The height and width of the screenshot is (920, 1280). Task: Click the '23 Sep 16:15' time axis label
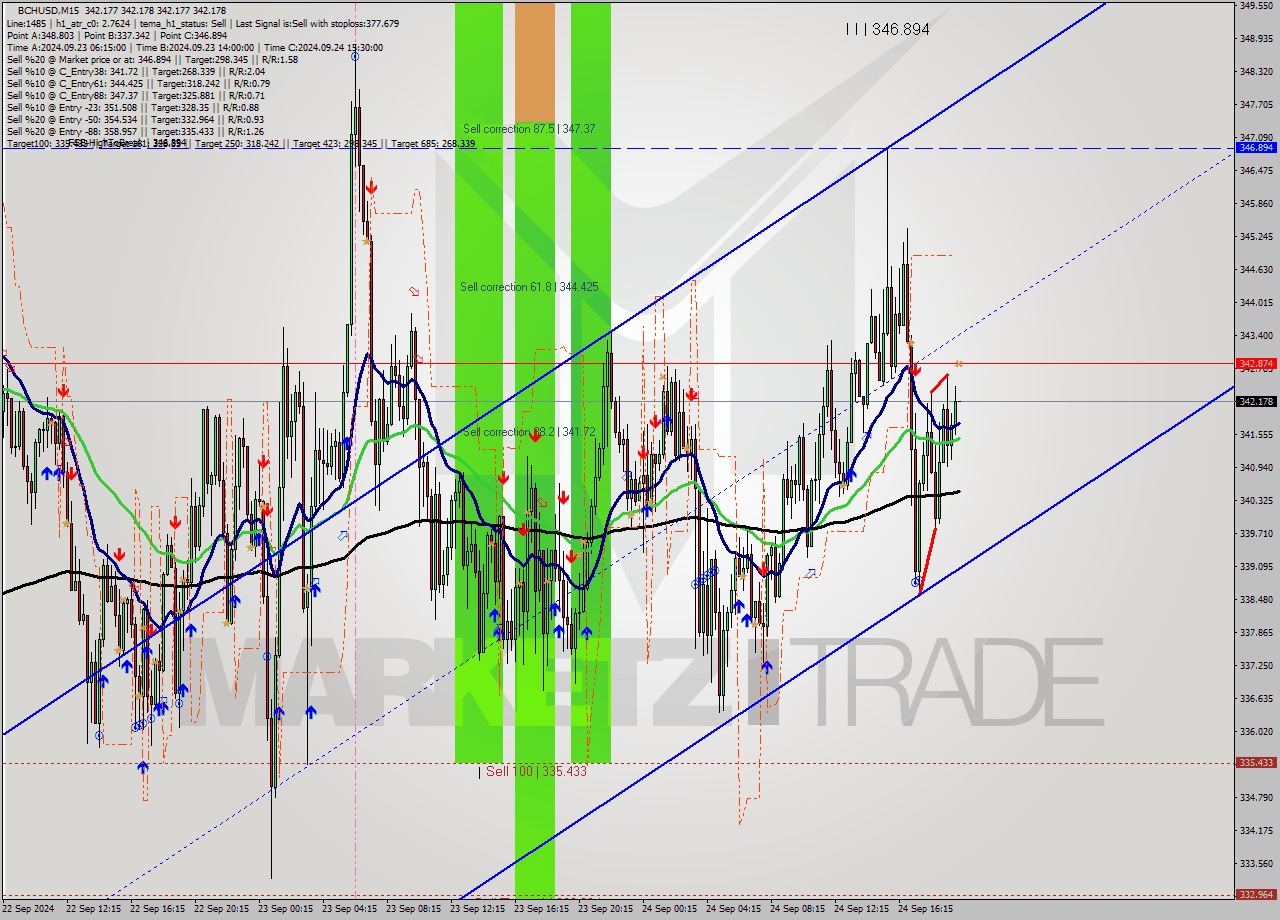(541, 909)
